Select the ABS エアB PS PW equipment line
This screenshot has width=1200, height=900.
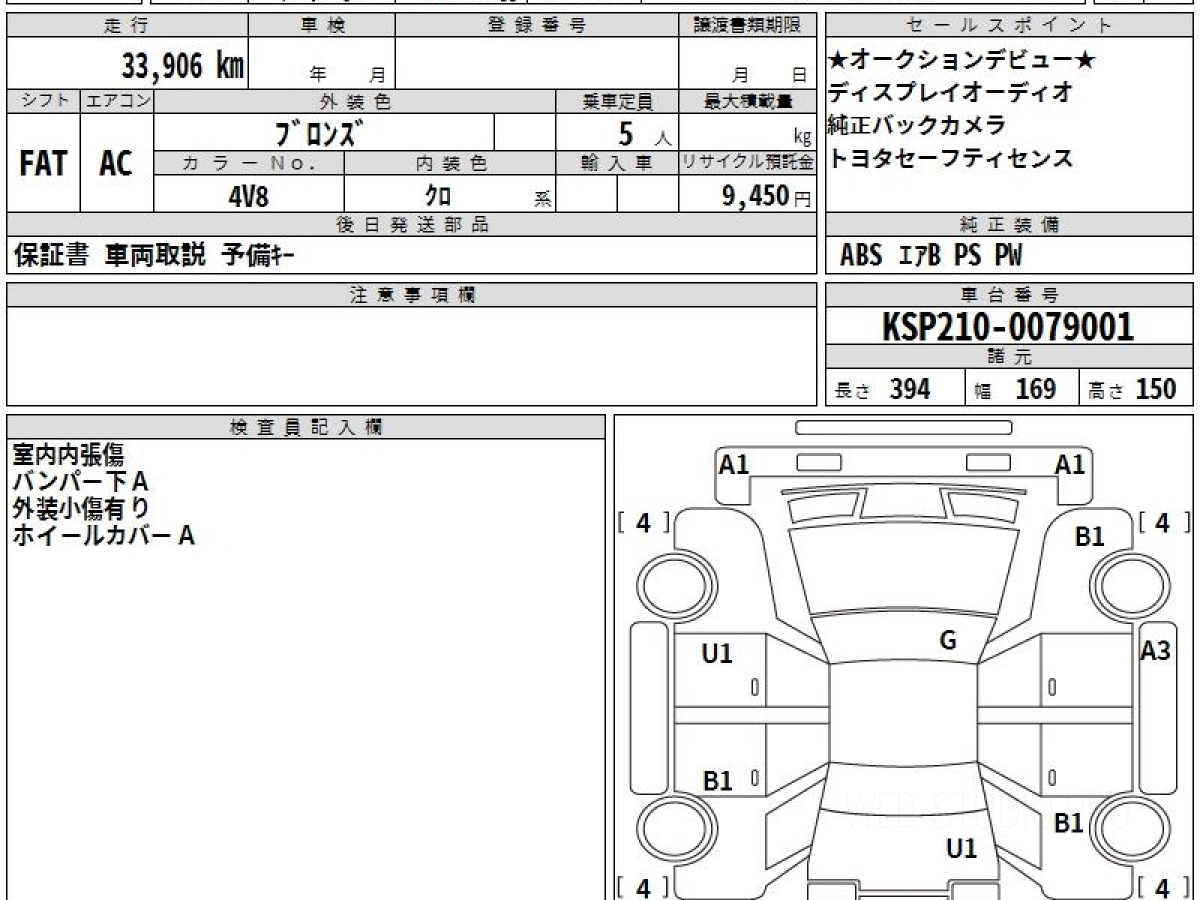click(932, 256)
